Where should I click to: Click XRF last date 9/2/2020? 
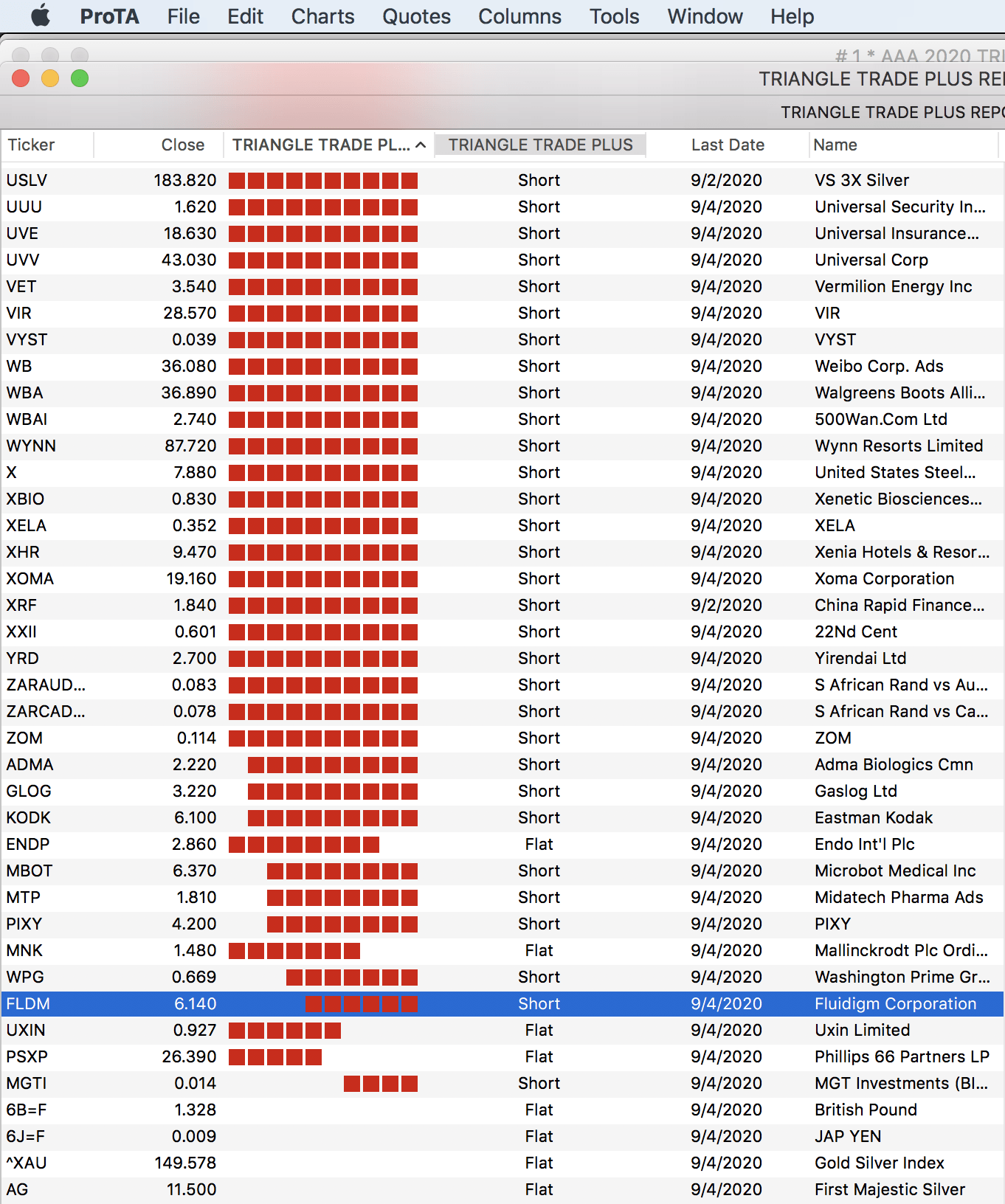click(726, 605)
